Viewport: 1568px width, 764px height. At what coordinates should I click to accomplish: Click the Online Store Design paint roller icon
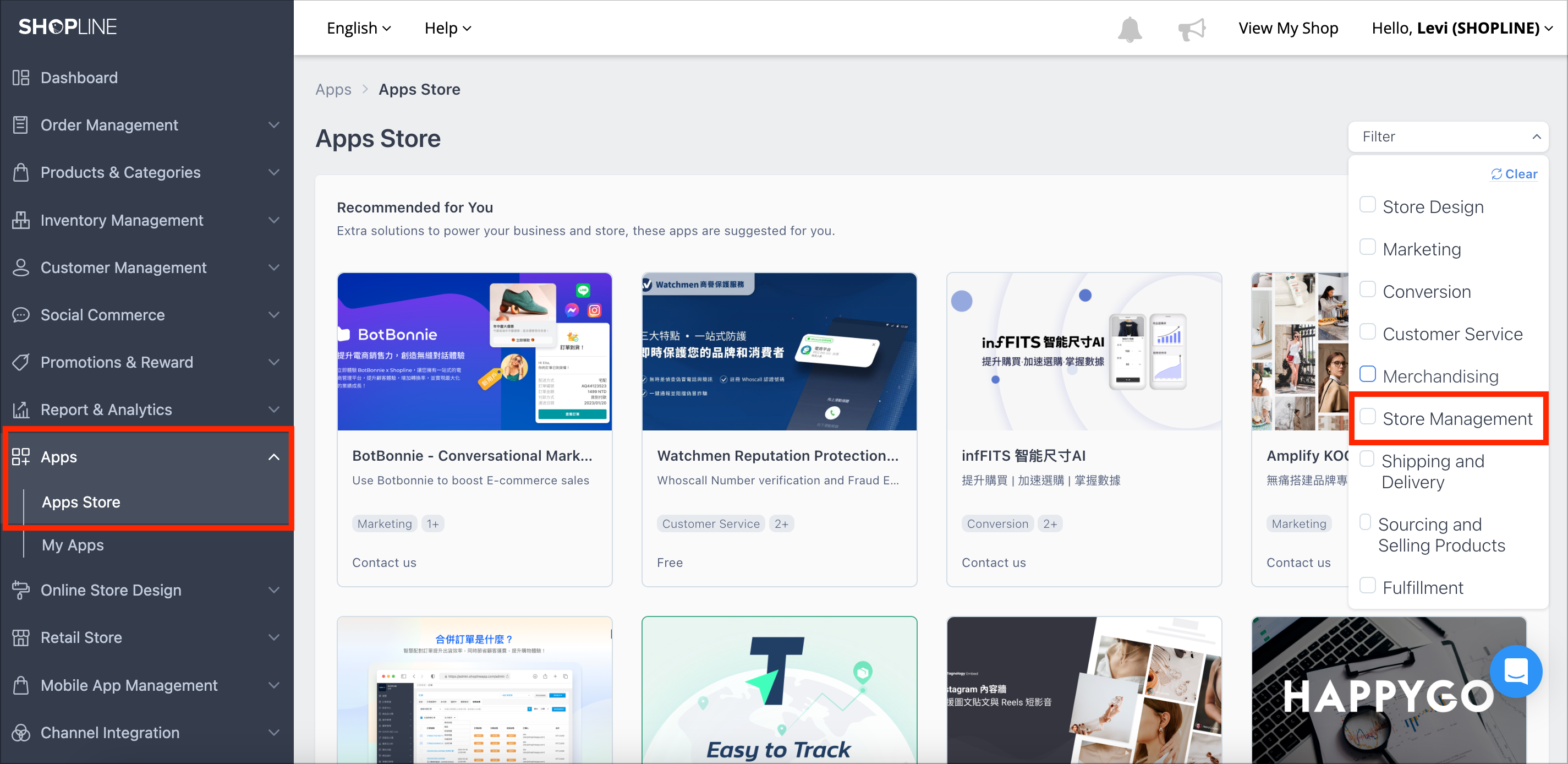pyautogui.click(x=21, y=590)
